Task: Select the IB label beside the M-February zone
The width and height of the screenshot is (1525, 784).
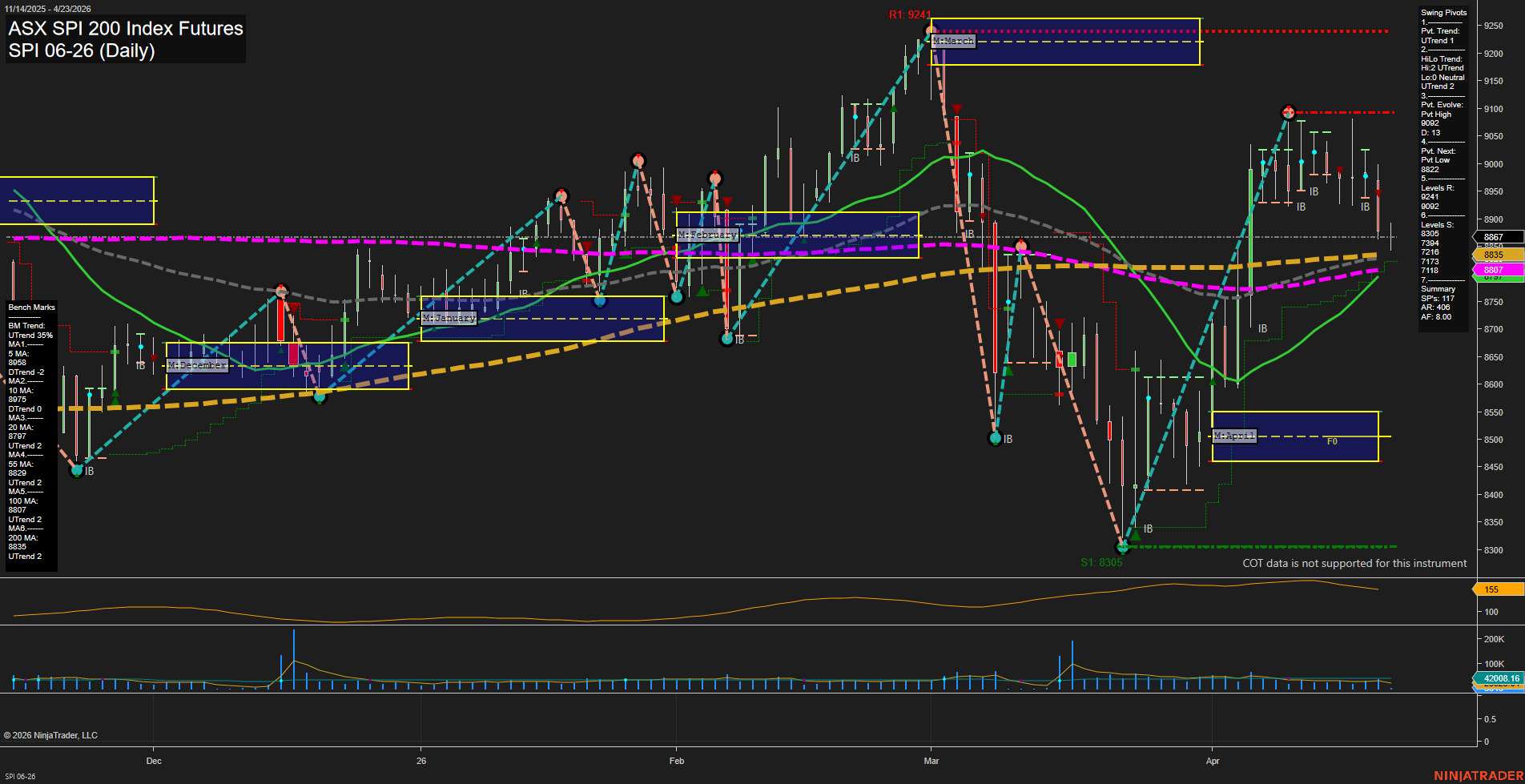Action: [968, 233]
